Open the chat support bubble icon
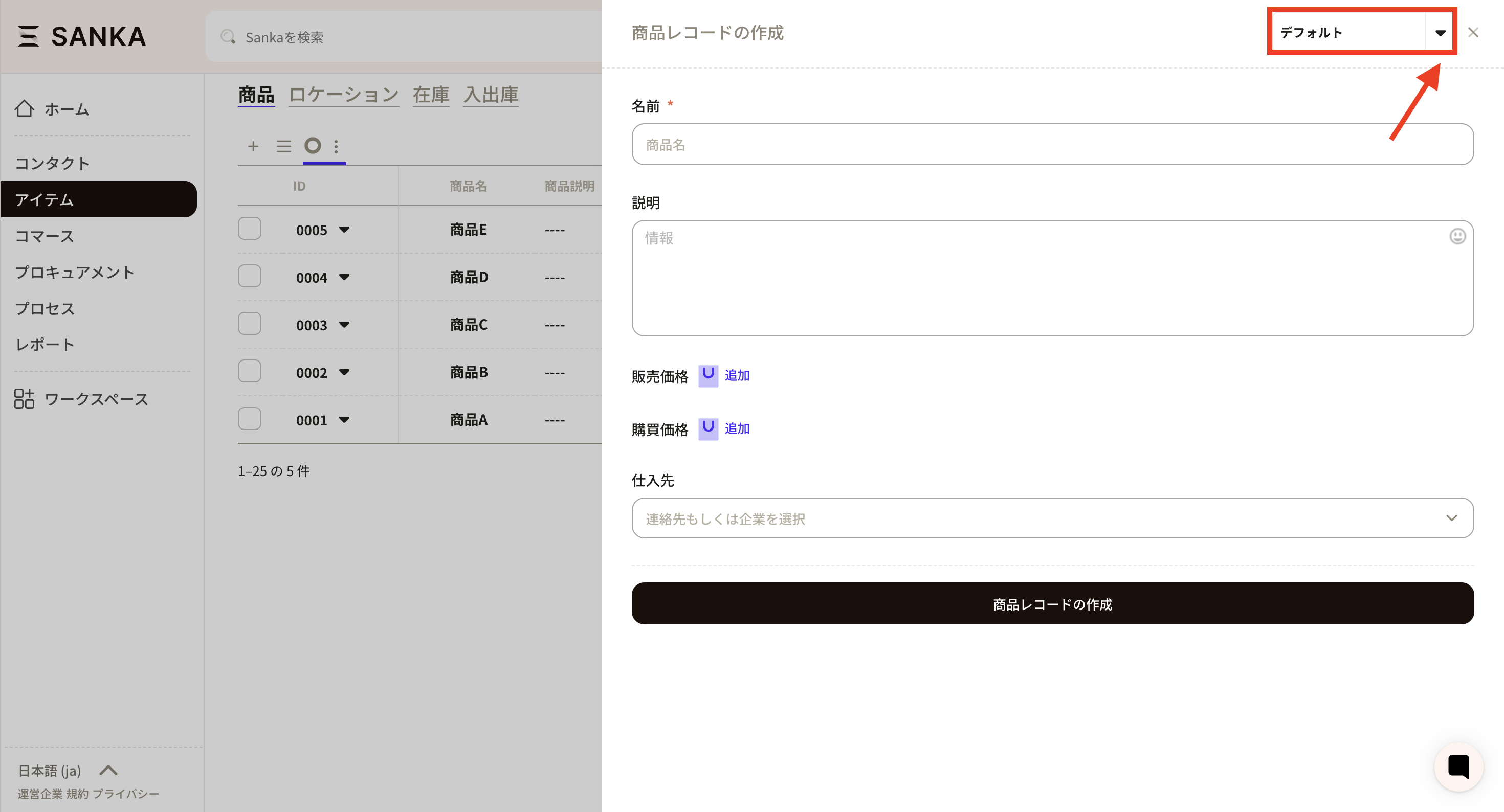Image resolution: width=1504 pixels, height=812 pixels. (x=1458, y=766)
